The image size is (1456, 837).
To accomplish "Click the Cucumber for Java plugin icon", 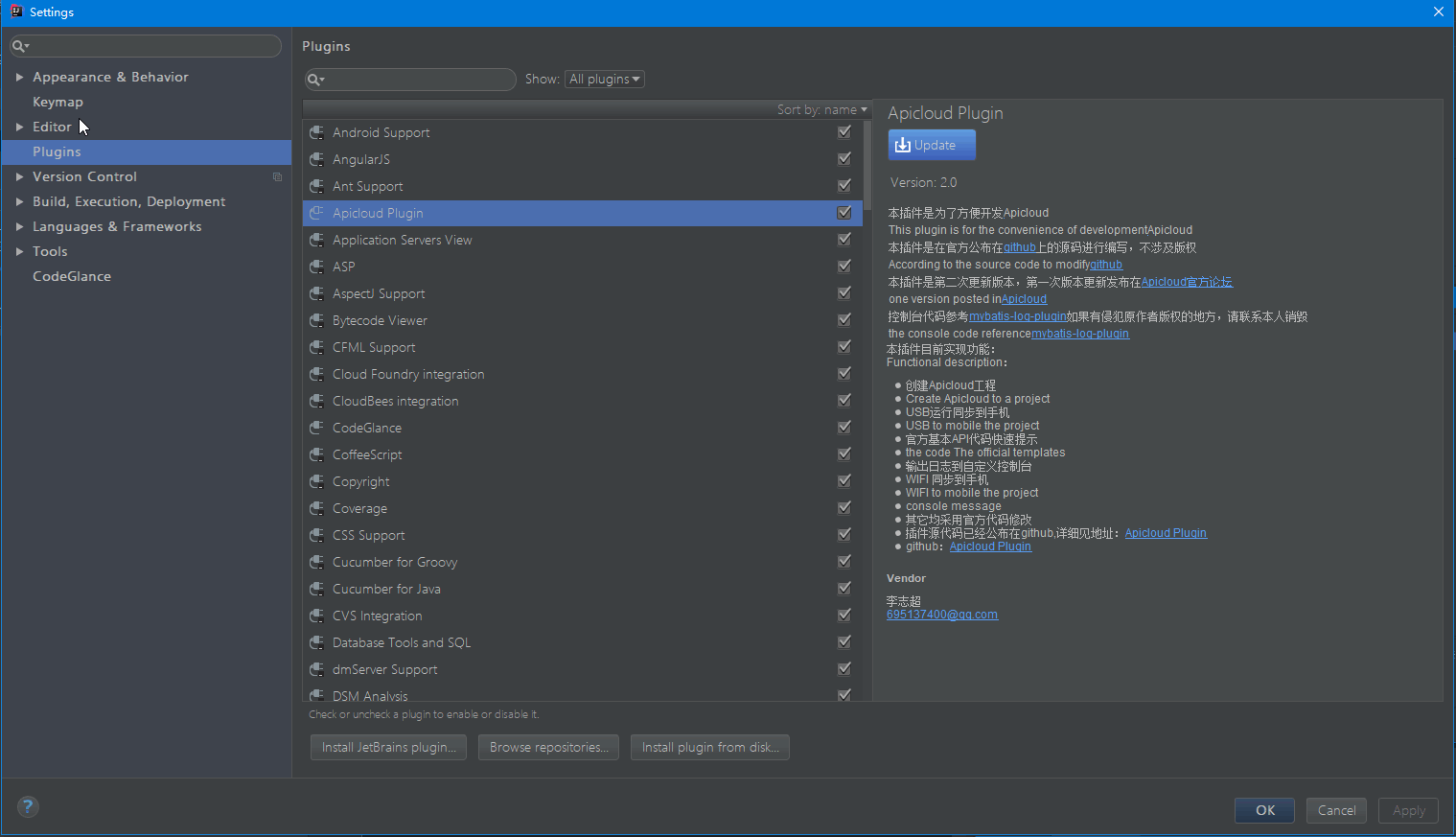I will (316, 589).
